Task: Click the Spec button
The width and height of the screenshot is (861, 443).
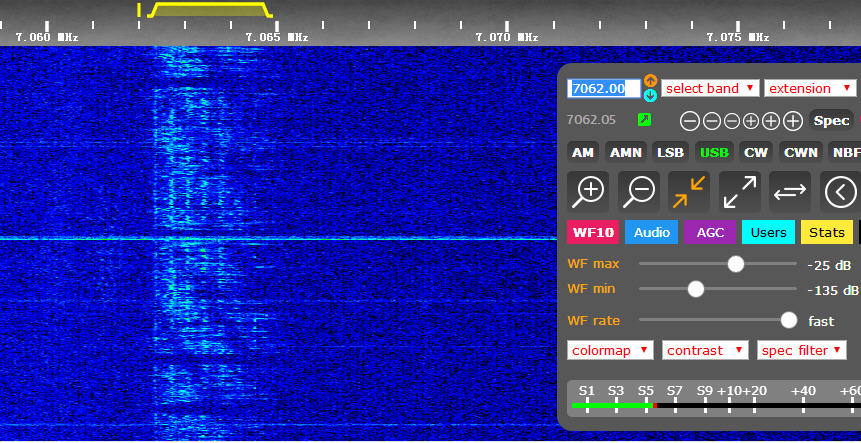Action: 831,120
